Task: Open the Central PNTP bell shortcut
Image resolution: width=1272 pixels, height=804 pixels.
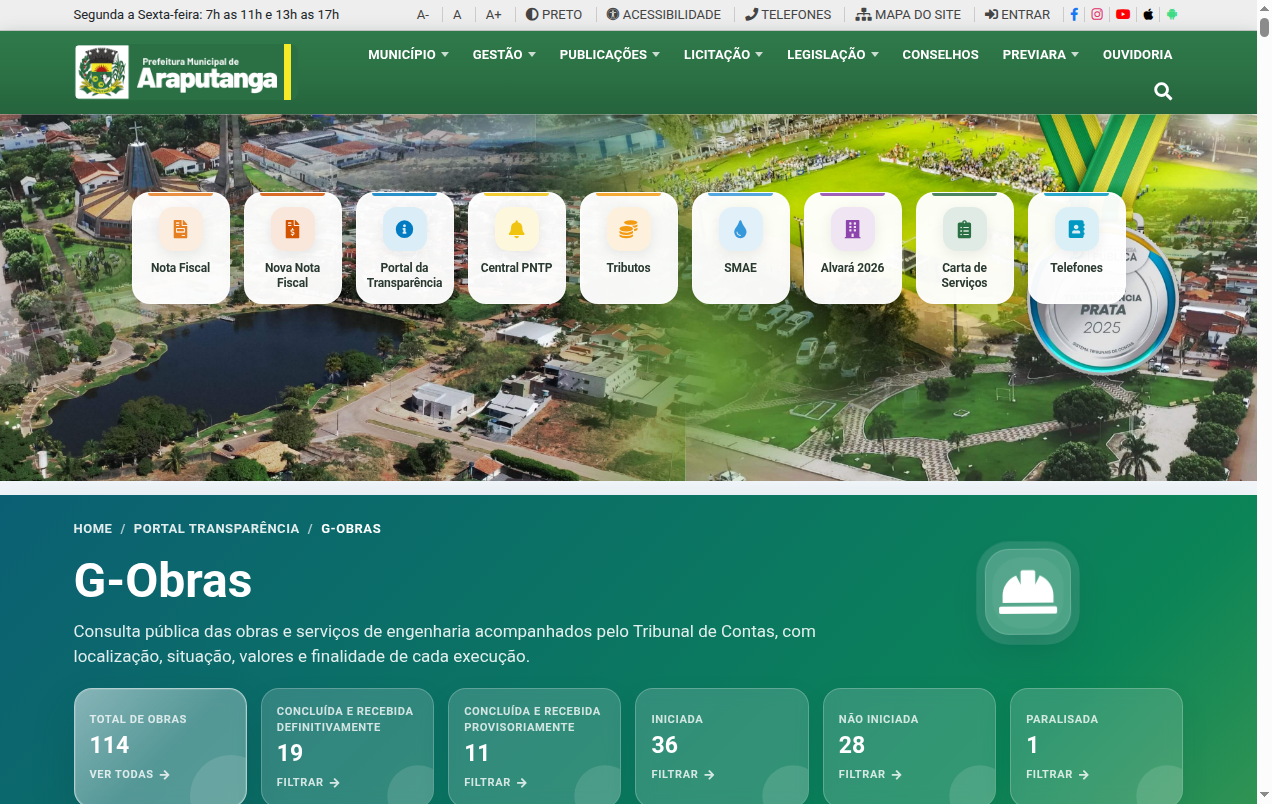Action: point(517,248)
